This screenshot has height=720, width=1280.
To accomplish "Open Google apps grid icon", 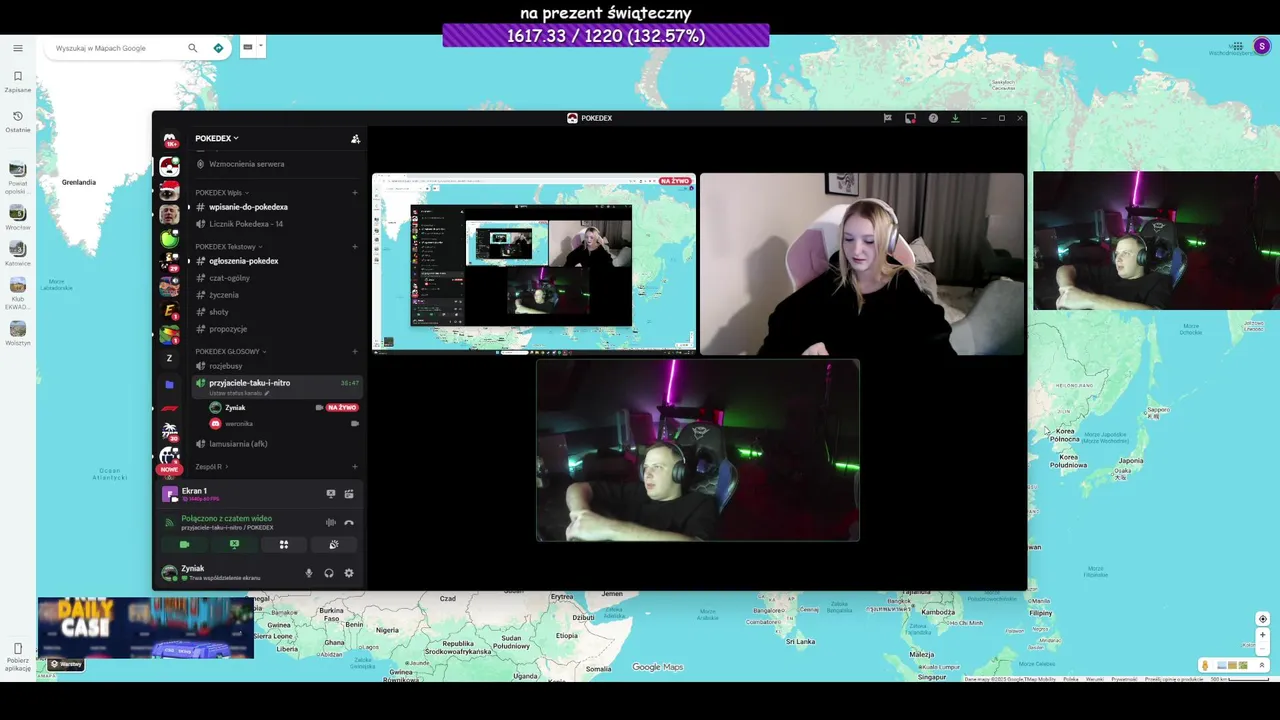I will pyautogui.click(x=1237, y=46).
